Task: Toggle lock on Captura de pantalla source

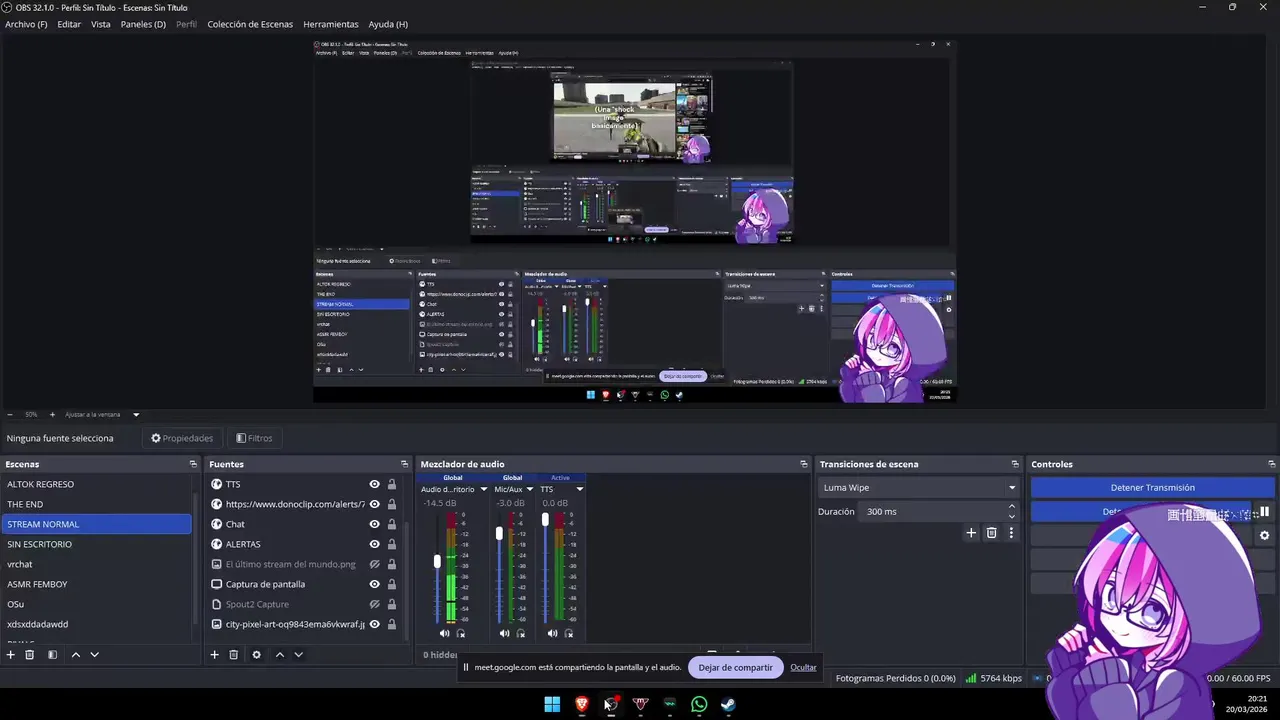Action: tap(392, 584)
